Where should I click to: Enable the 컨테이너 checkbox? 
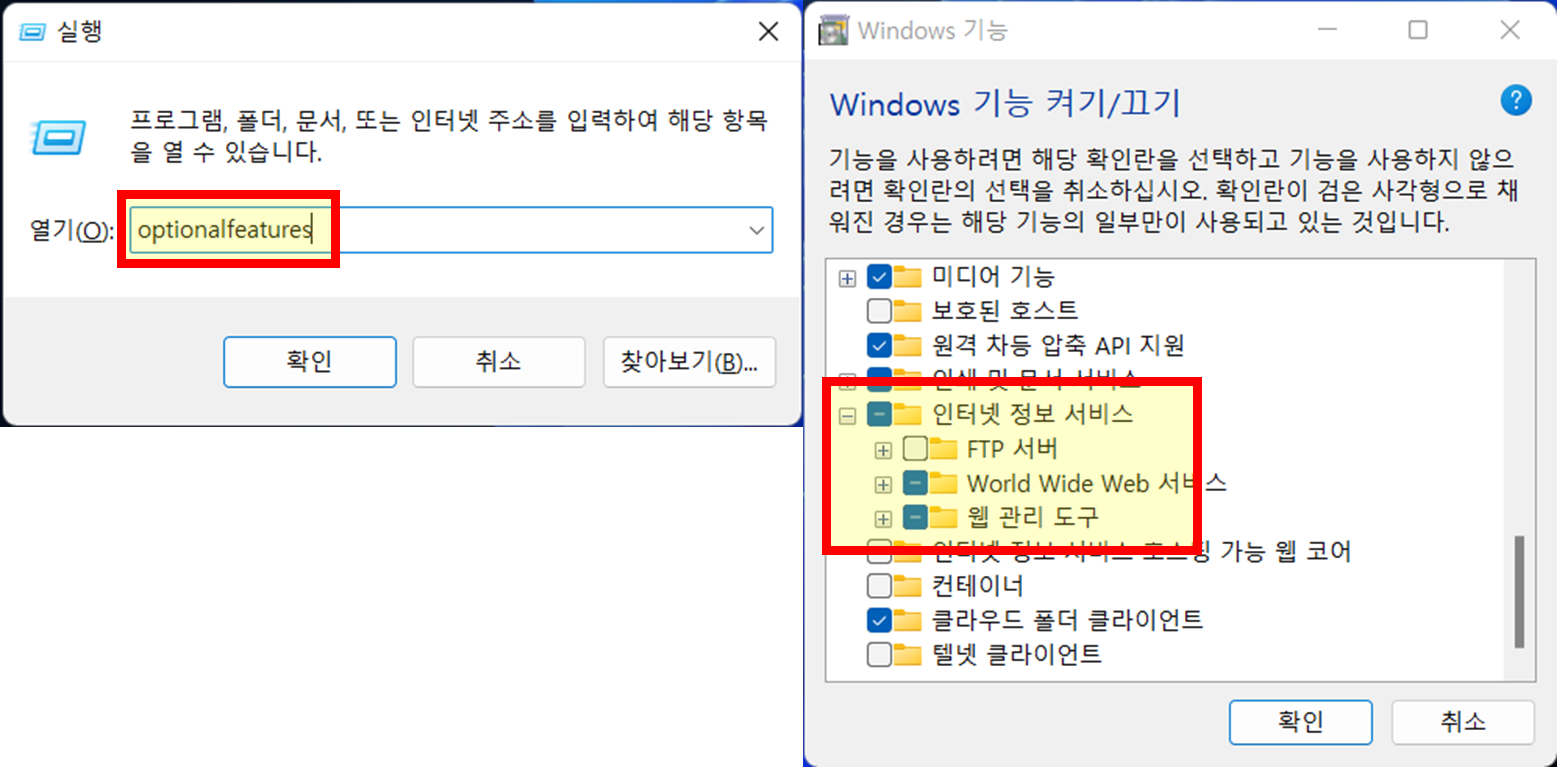(879, 585)
